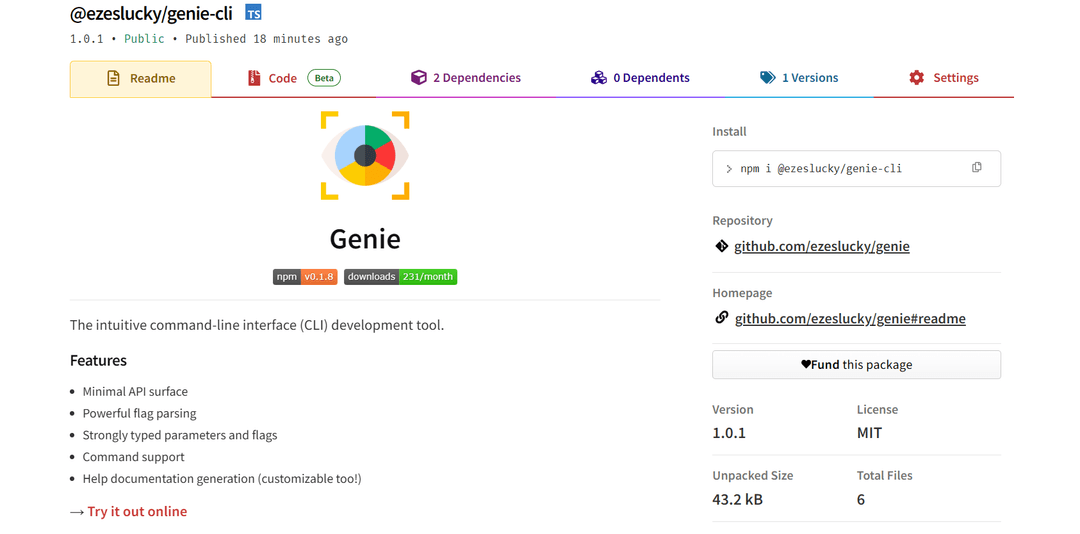Screen dimensions: 1080x534
Task: Click the 43.2 kB unpacked size value
Action: pyautogui.click(x=738, y=499)
